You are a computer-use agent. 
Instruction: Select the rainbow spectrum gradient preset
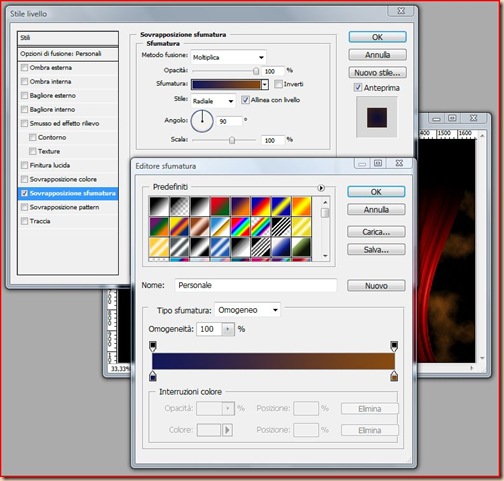pyautogui.click(x=240, y=227)
